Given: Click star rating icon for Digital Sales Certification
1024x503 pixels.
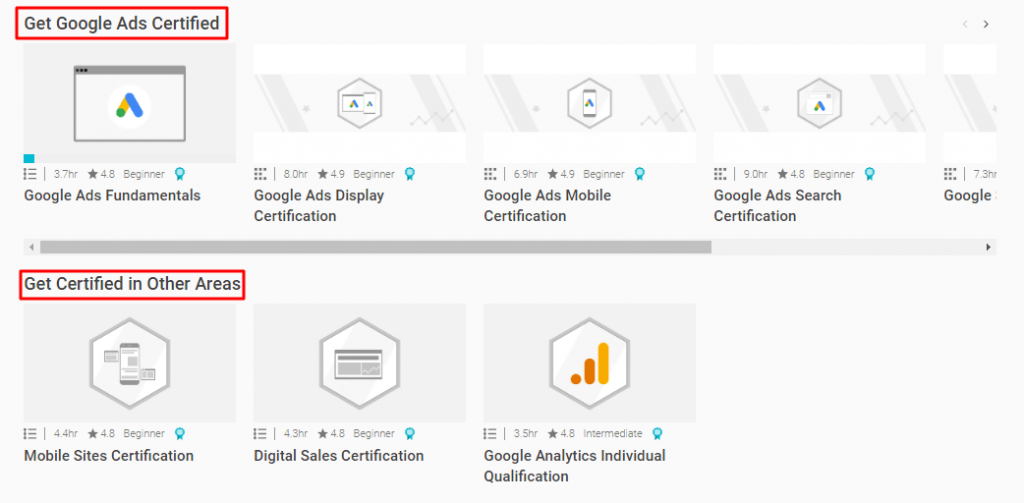Looking at the screenshot, I should [323, 434].
